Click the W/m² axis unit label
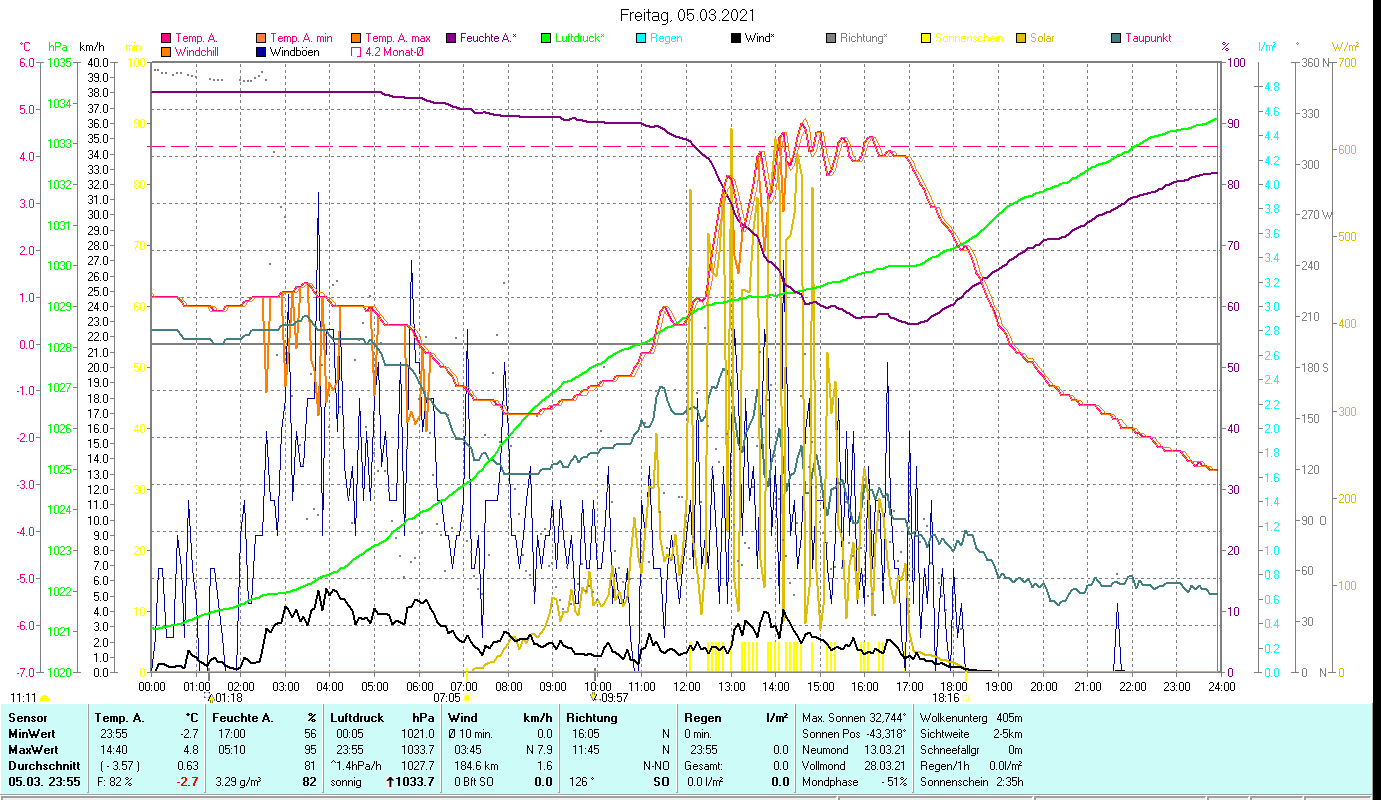Screen dimensions: 1381x800 click(1345, 47)
